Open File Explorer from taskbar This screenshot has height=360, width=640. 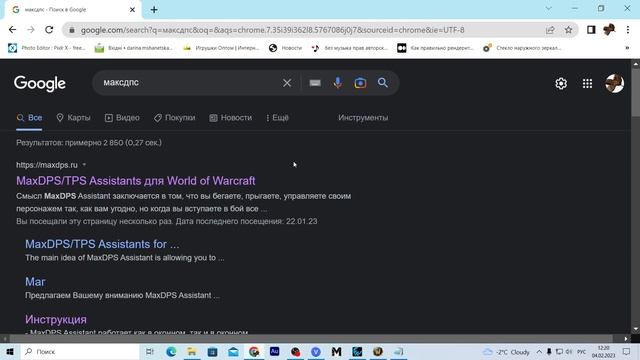click(191, 351)
